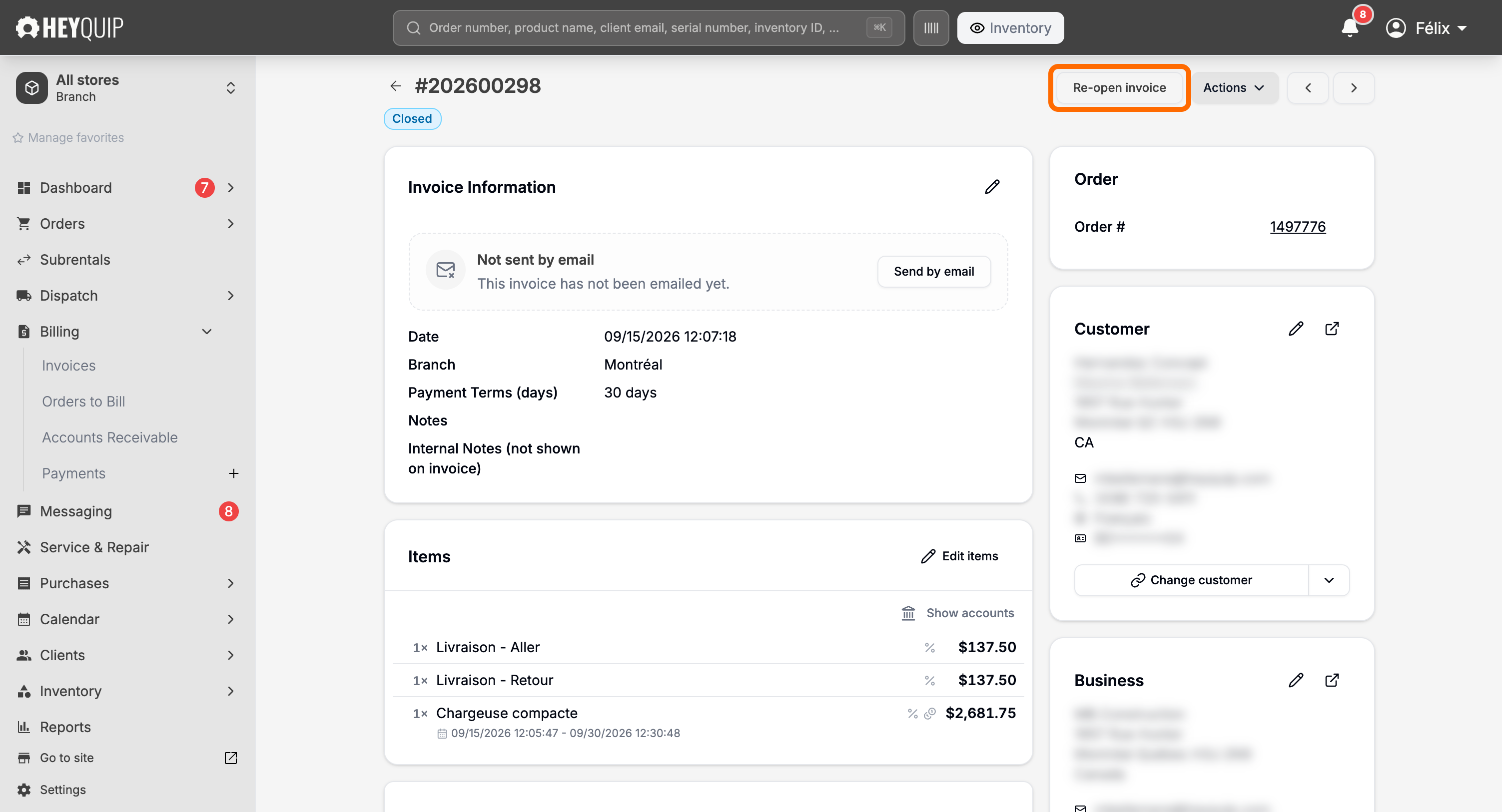
Task: Toggle Show accounts in Items
Action: tap(958, 613)
